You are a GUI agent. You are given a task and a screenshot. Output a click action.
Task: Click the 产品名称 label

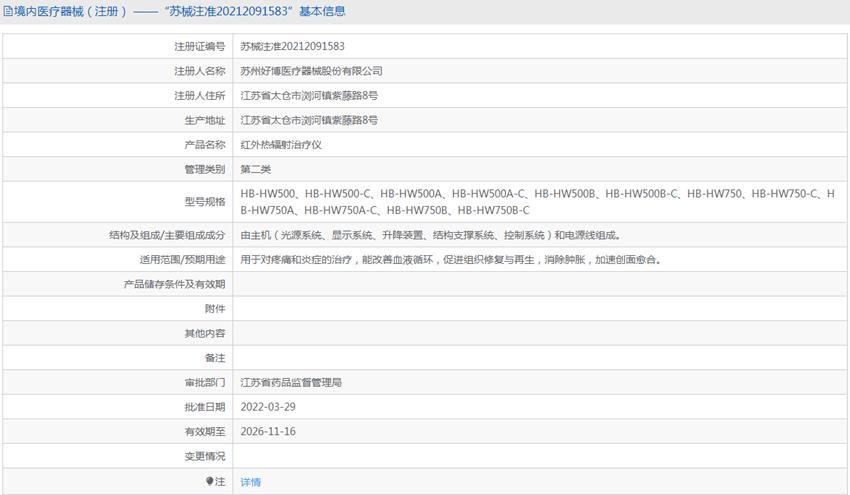coord(205,145)
